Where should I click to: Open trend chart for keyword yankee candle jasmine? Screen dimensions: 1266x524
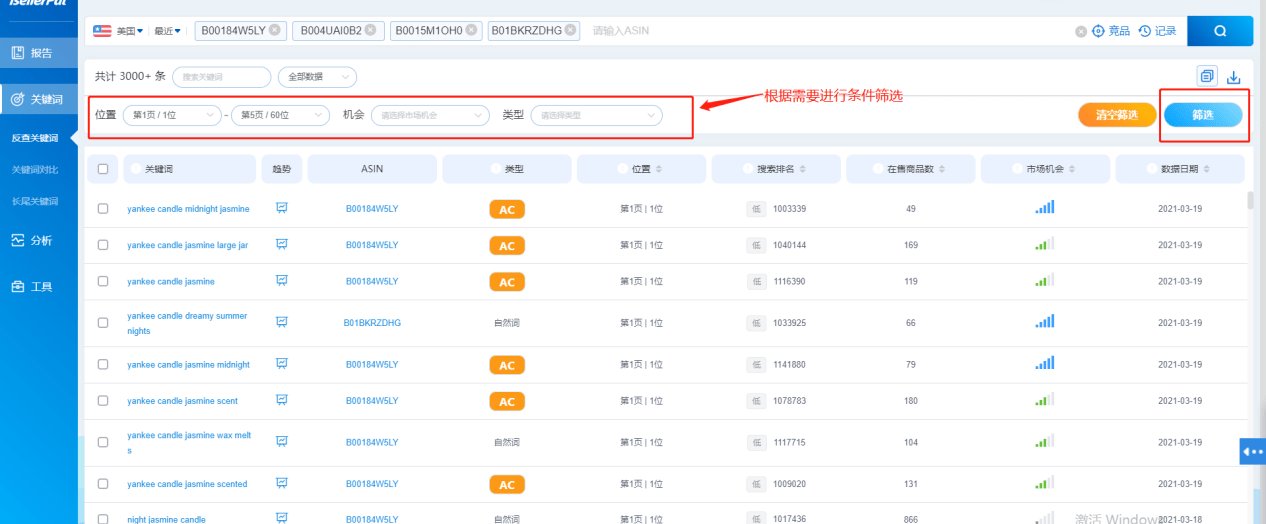[x=282, y=281]
